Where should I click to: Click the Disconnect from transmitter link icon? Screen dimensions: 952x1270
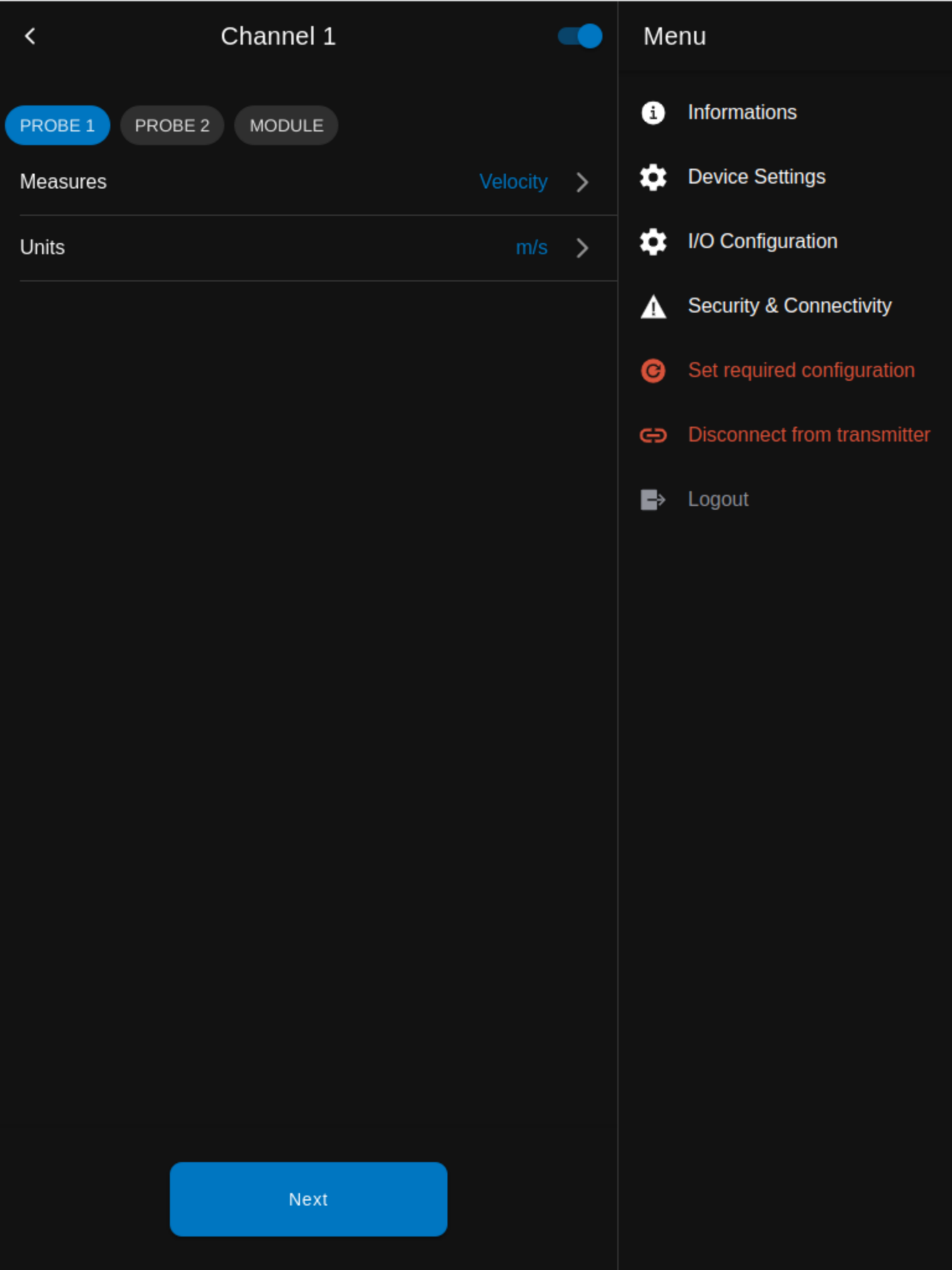point(653,435)
